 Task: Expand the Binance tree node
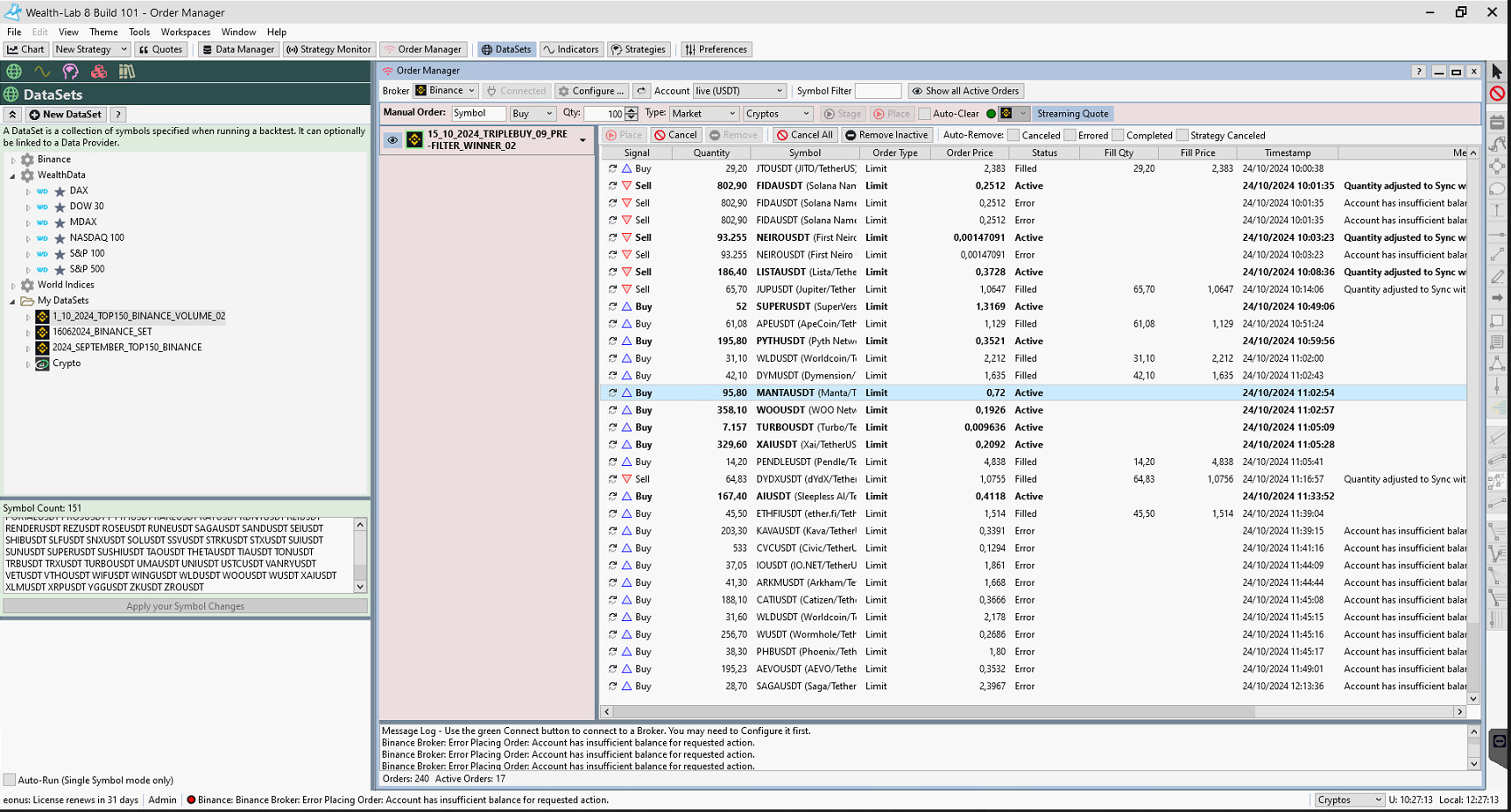(13, 160)
